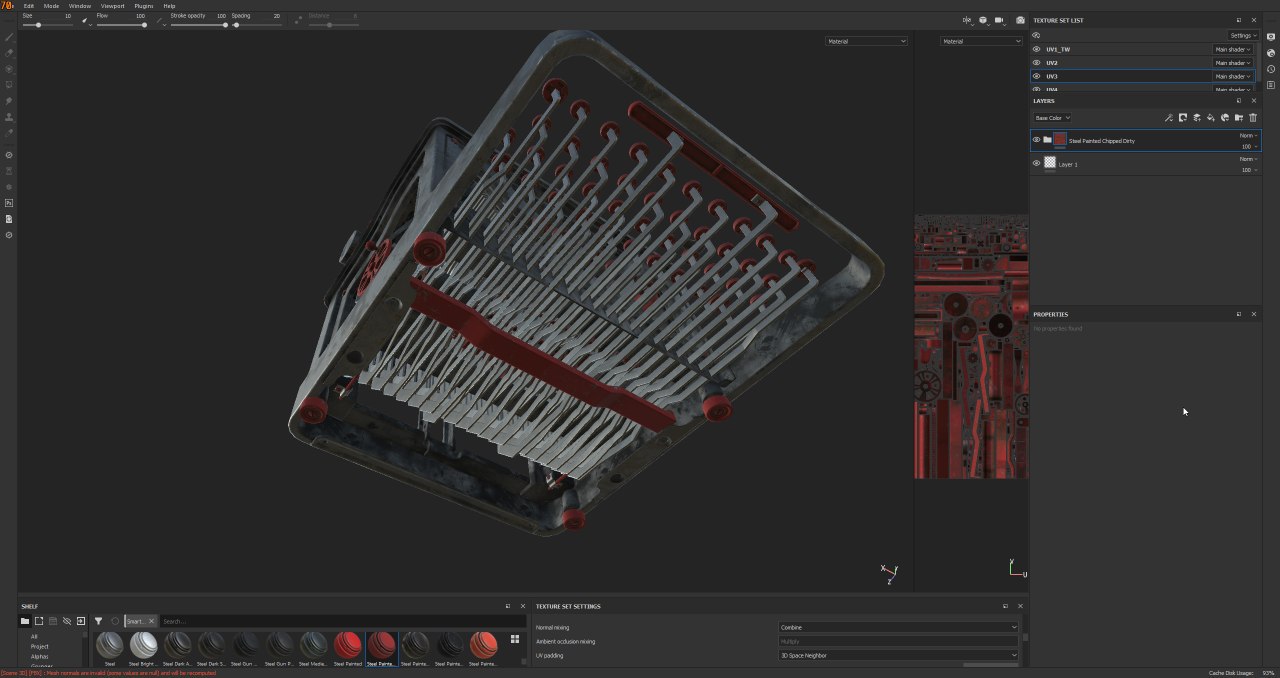The height and width of the screenshot is (678, 1280).
Task: Click the Add effect wand icon
Action: (1168, 118)
